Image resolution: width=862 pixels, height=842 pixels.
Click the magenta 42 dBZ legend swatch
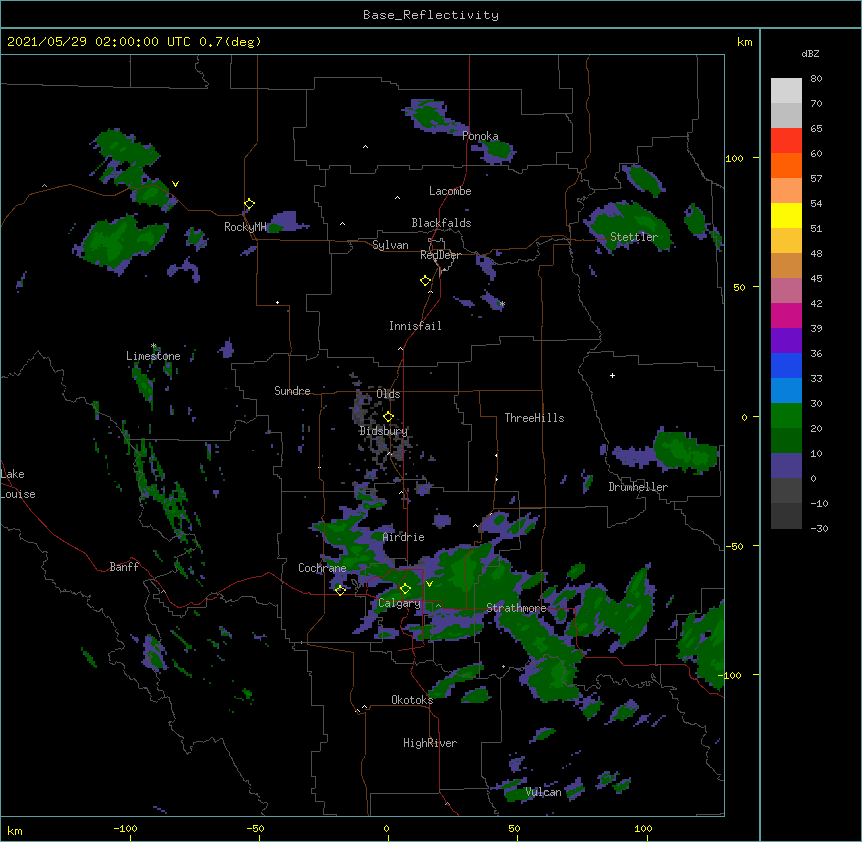786,315
